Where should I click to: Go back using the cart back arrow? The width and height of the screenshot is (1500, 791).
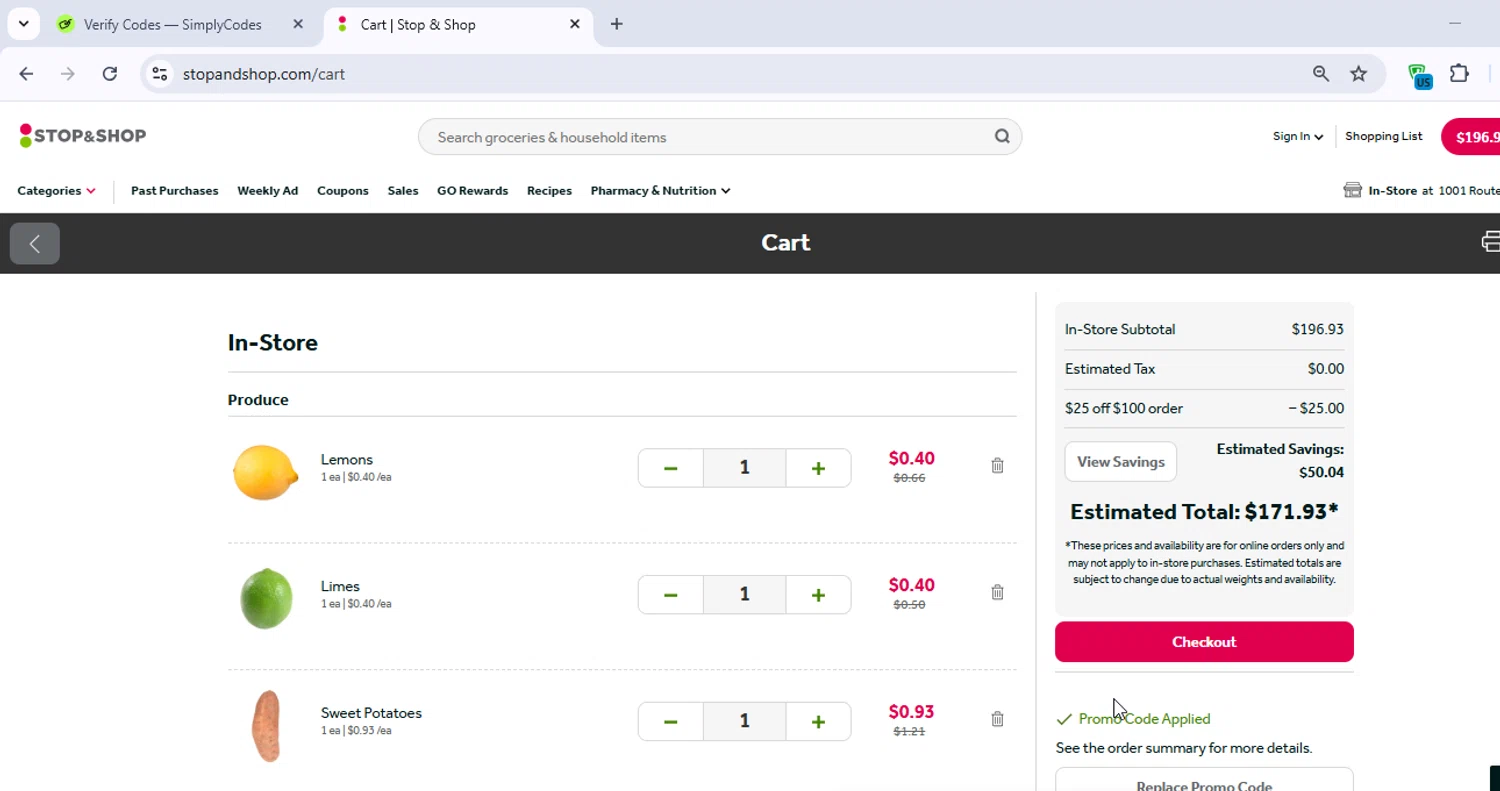35,243
